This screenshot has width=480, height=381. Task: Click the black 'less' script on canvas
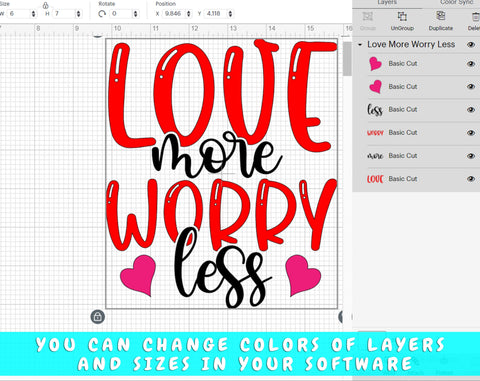point(223,268)
